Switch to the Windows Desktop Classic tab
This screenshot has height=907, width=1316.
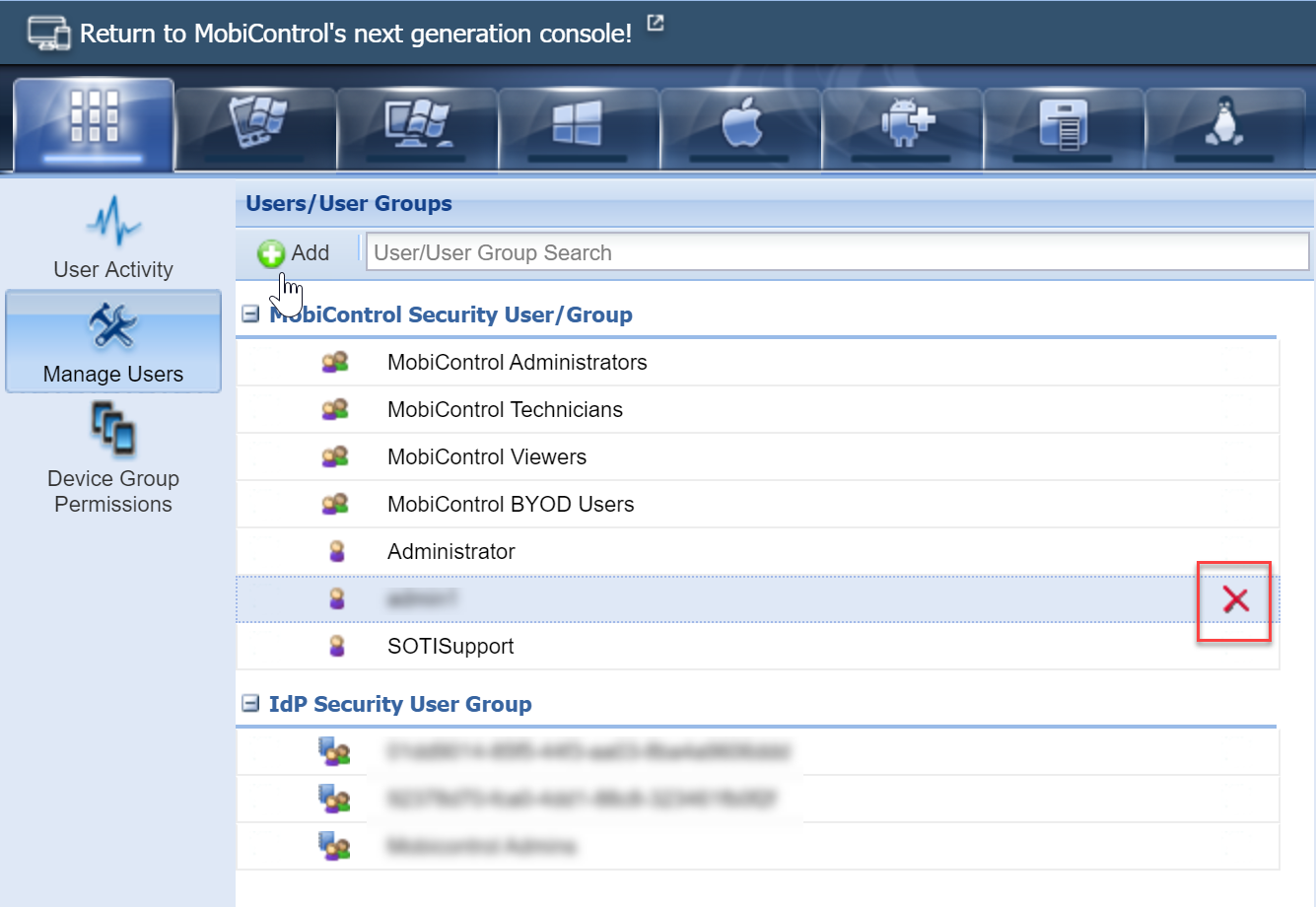coord(418,125)
